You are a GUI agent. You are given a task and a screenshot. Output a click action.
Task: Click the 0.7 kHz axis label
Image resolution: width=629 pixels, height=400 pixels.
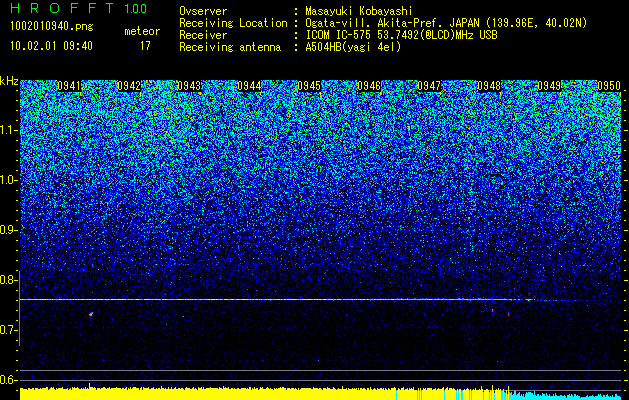tap(8, 330)
